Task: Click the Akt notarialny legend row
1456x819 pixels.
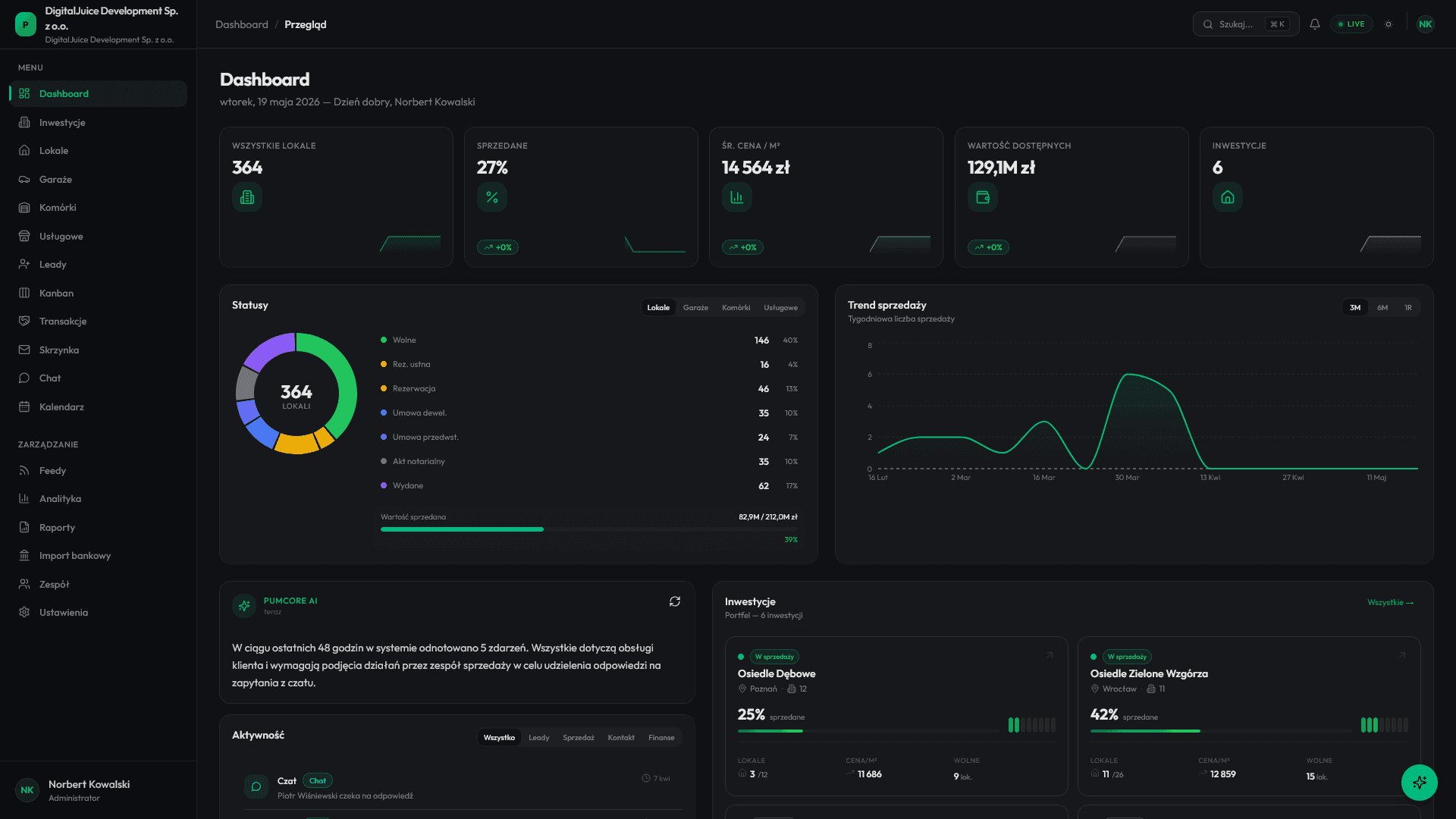Action: coord(589,462)
